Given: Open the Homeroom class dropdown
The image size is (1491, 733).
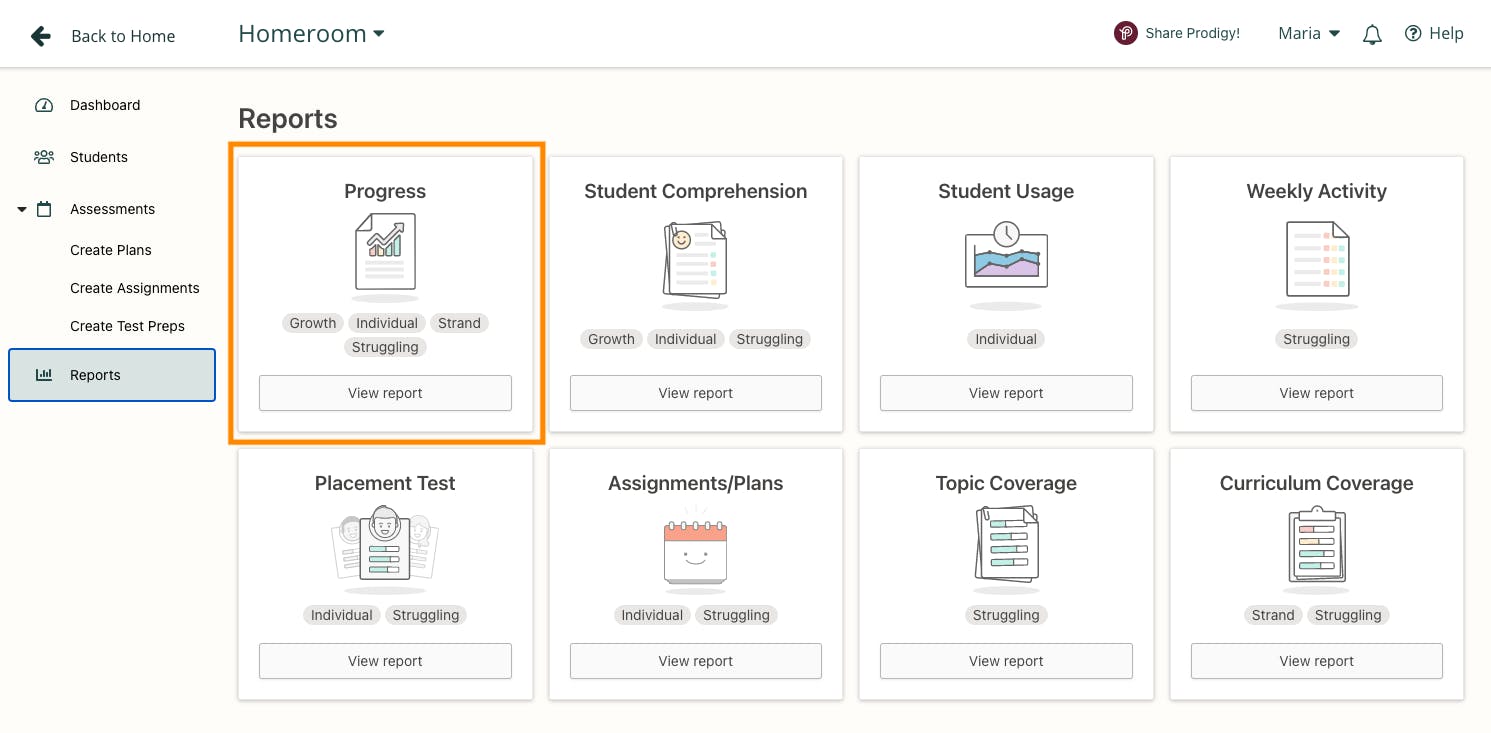Looking at the screenshot, I should (312, 34).
